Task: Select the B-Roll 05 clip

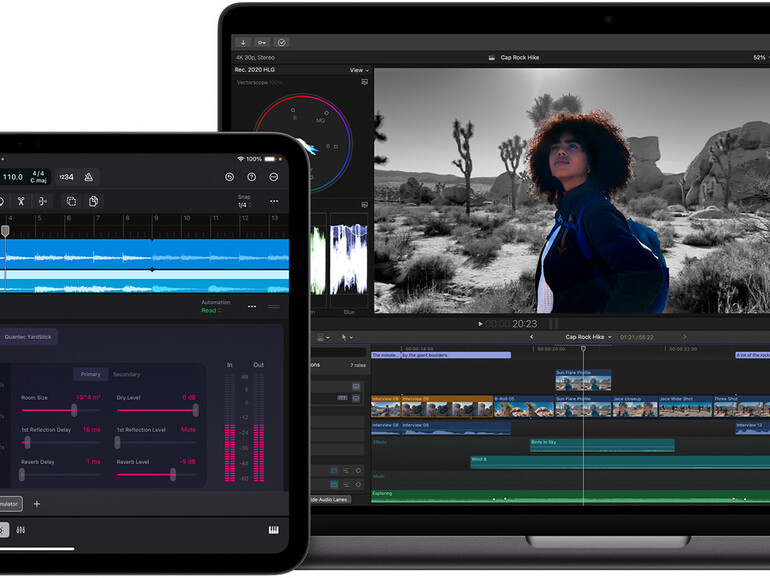Action: point(524,407)
